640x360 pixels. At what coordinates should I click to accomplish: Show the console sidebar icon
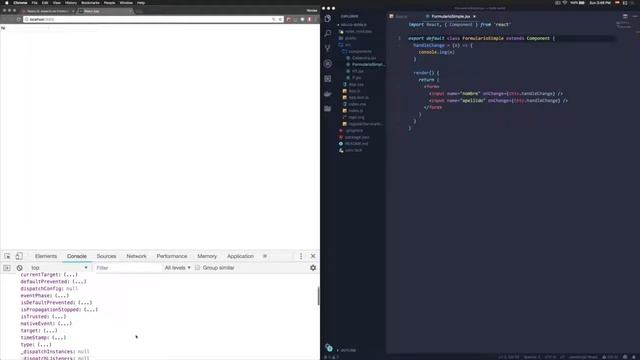pyautogui.click(x=7, y=268)
